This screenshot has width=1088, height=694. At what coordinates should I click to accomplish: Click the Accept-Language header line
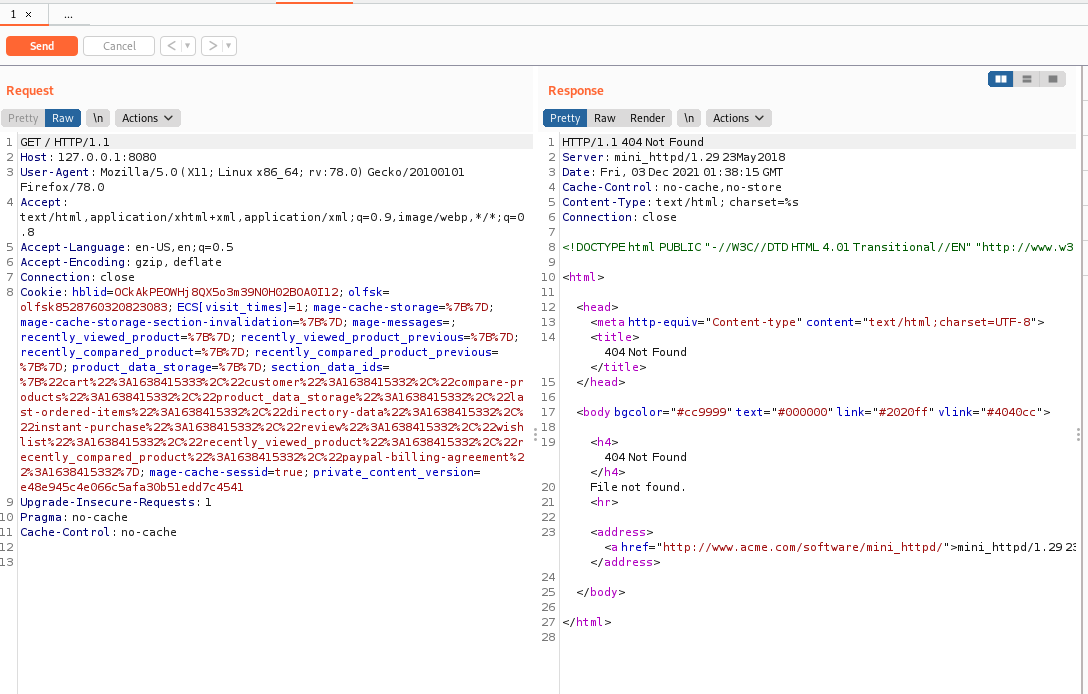(x=126, y=247)
